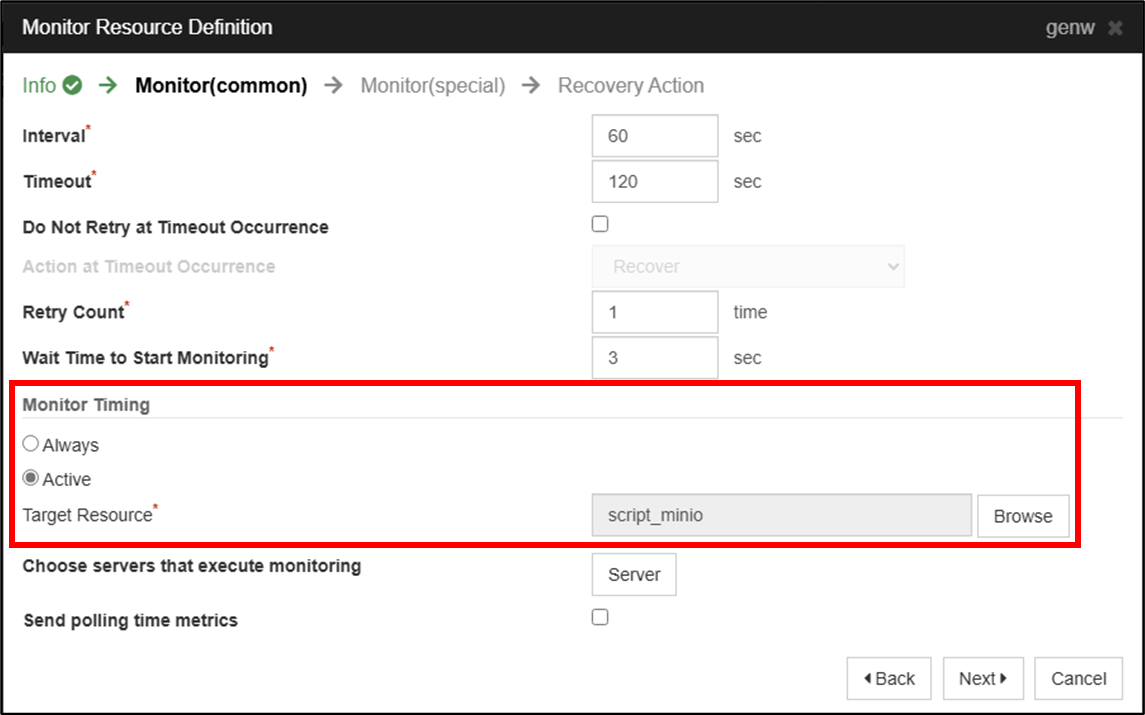This screenshot has height=715, width=1145.
Task: Click the green checkmark on the Info step
Action: 72,85
